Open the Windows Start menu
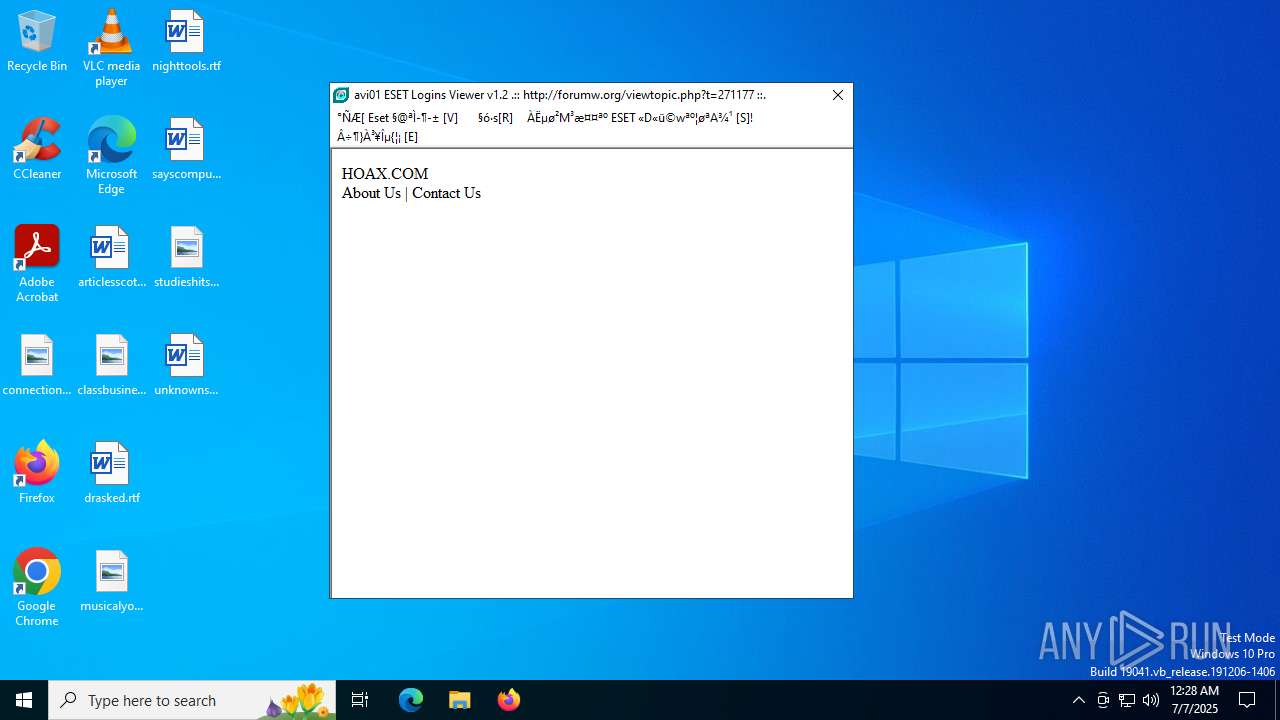 pos(24,700)
